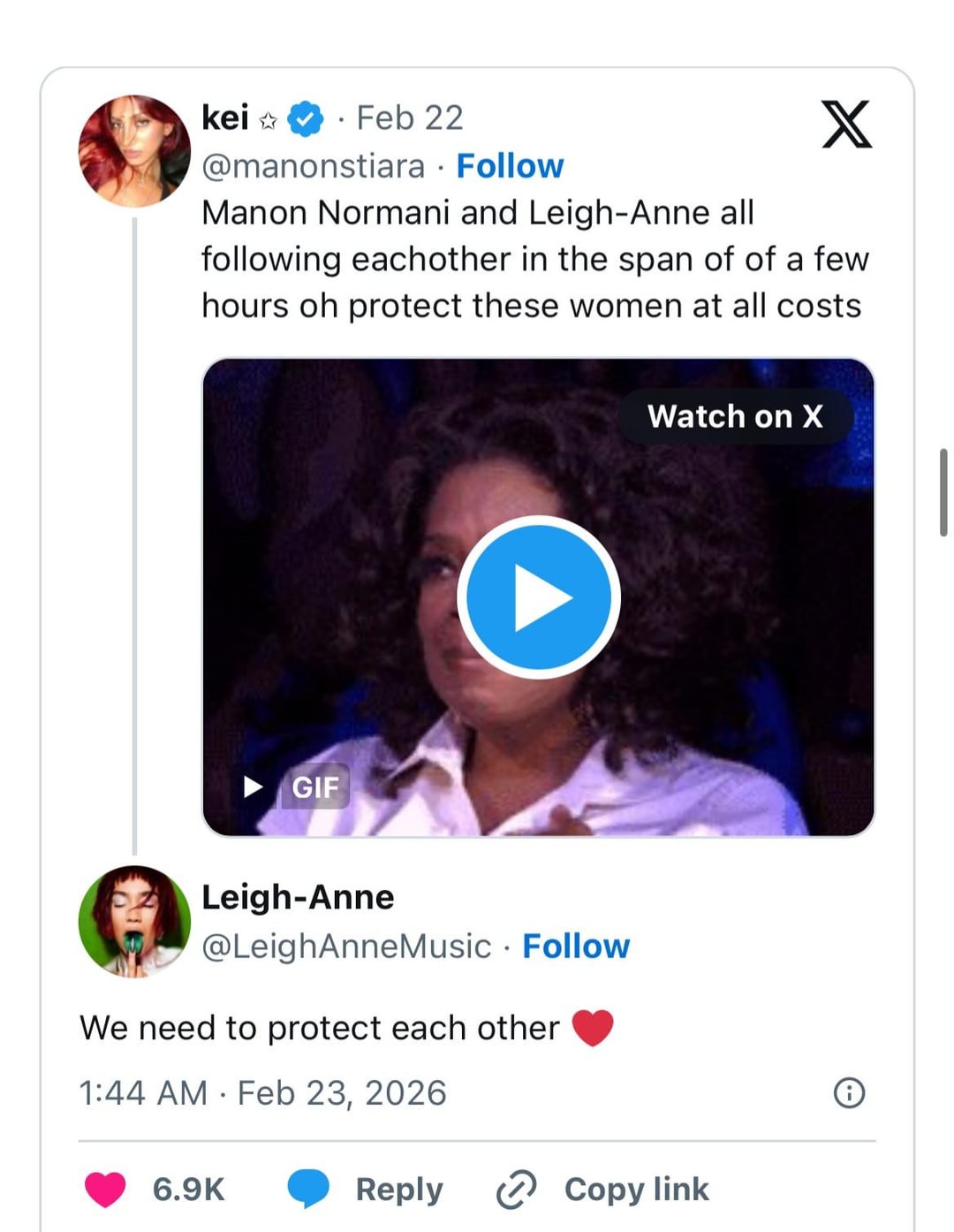Open the @manonstiara handle
This screenshot has height=1232, width=954.
[313, 166]
